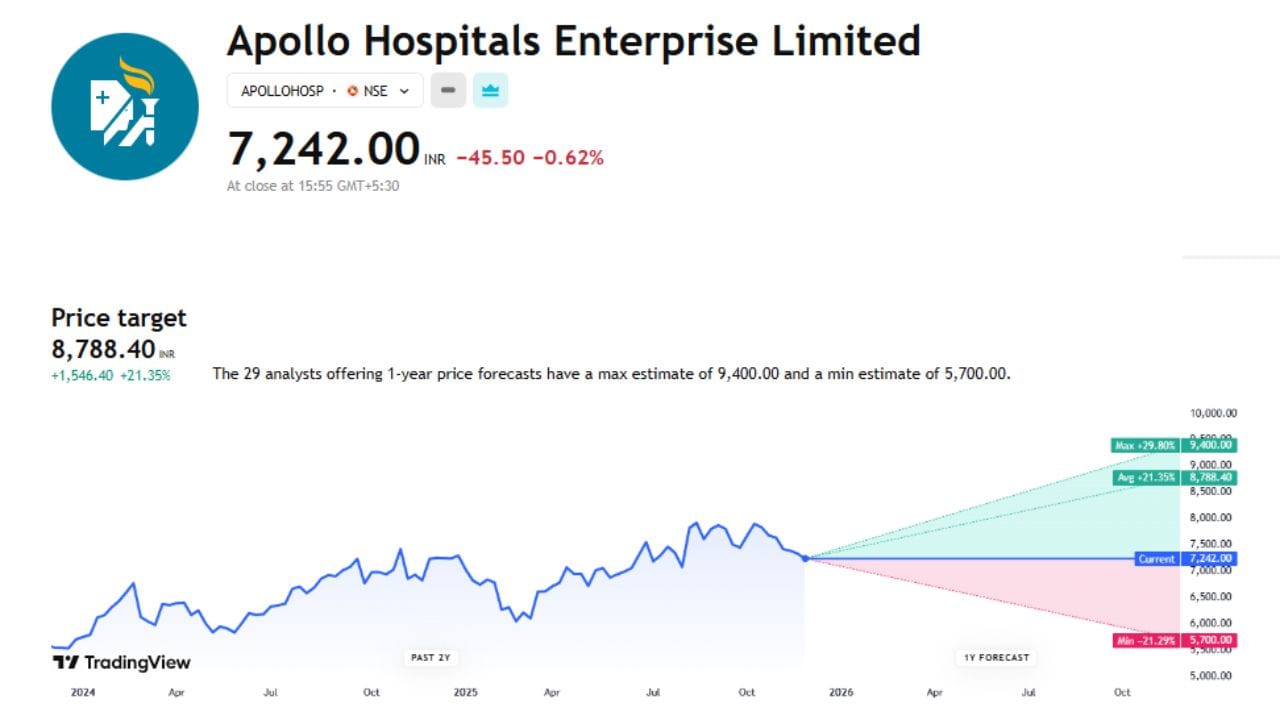The width and height of the screenshot is (1280, 720).
Task: Click the 1Y FORECAST chart label
Action: point(996,657)
